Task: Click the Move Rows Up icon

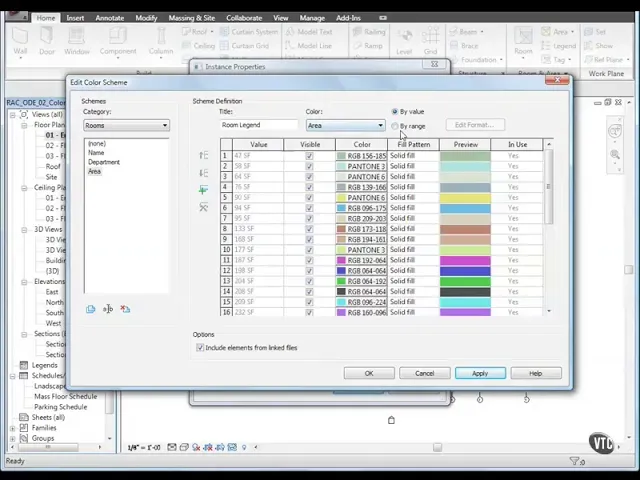Action: click(x=204, y=155)
